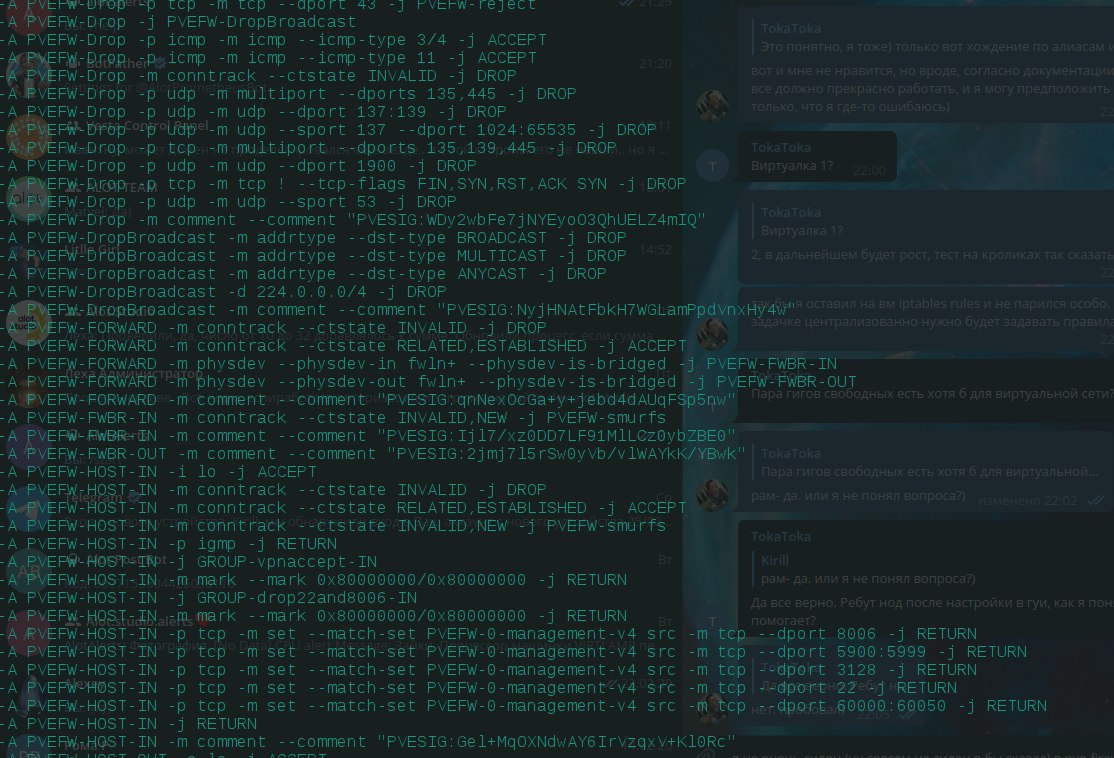1114x758 pixels.
Task: Click the terminal line '--dst-type BROADCAST -j DROP'
Action: pos(313,237)
